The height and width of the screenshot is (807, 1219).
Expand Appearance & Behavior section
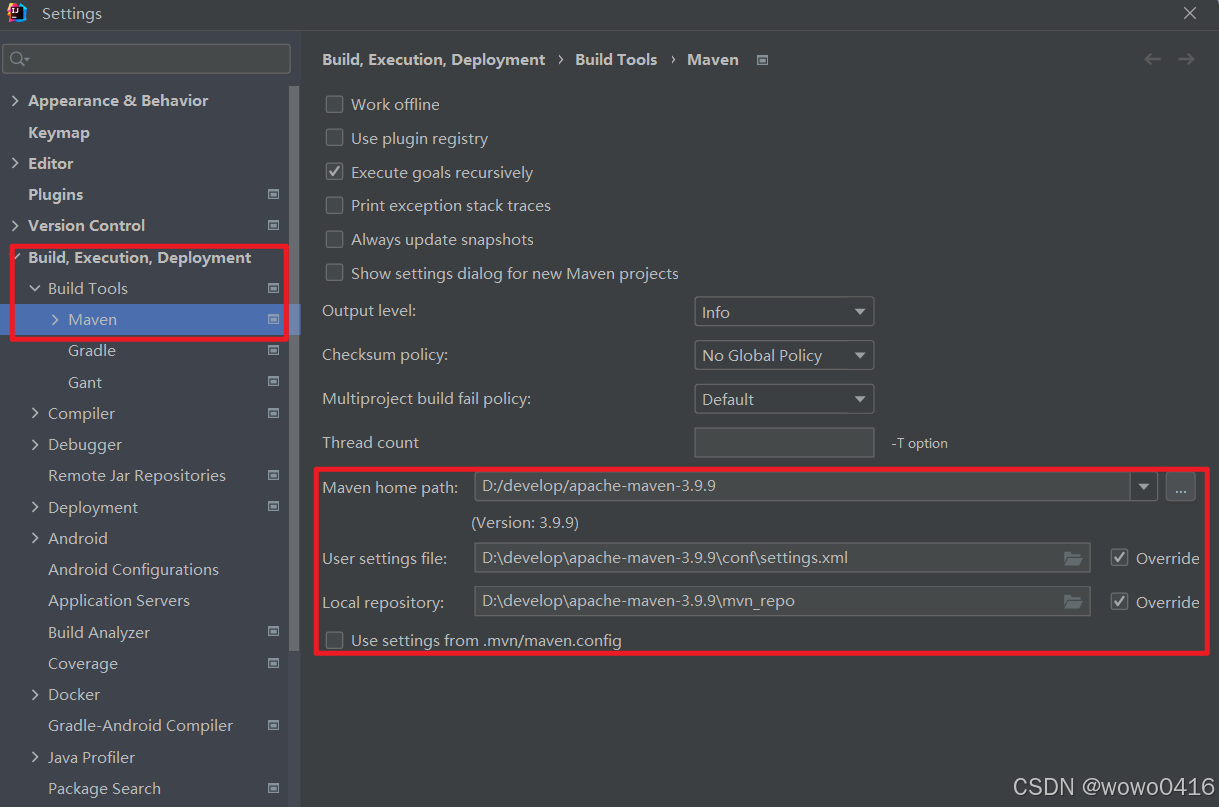pos(15,101)
